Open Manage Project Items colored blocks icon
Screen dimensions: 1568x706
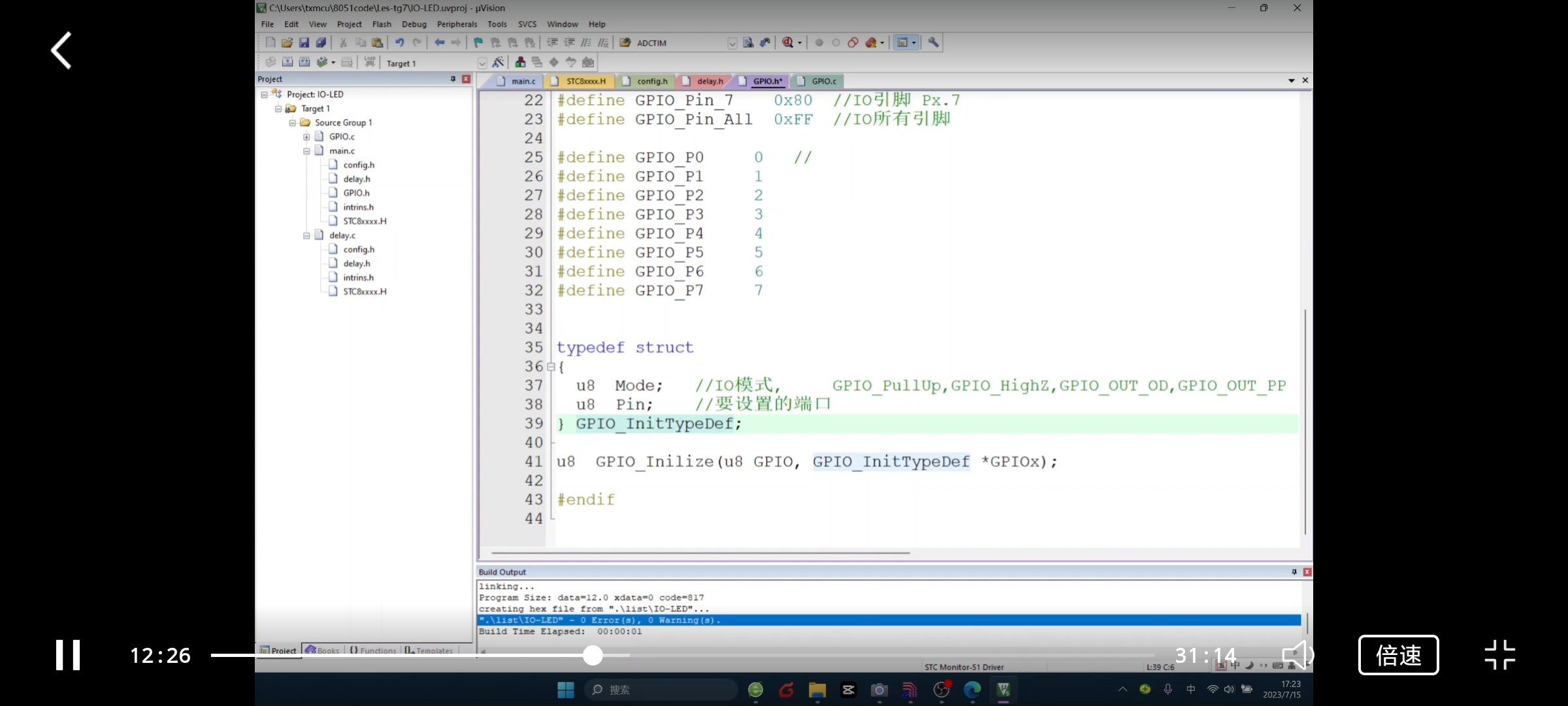tap(520, 62)
